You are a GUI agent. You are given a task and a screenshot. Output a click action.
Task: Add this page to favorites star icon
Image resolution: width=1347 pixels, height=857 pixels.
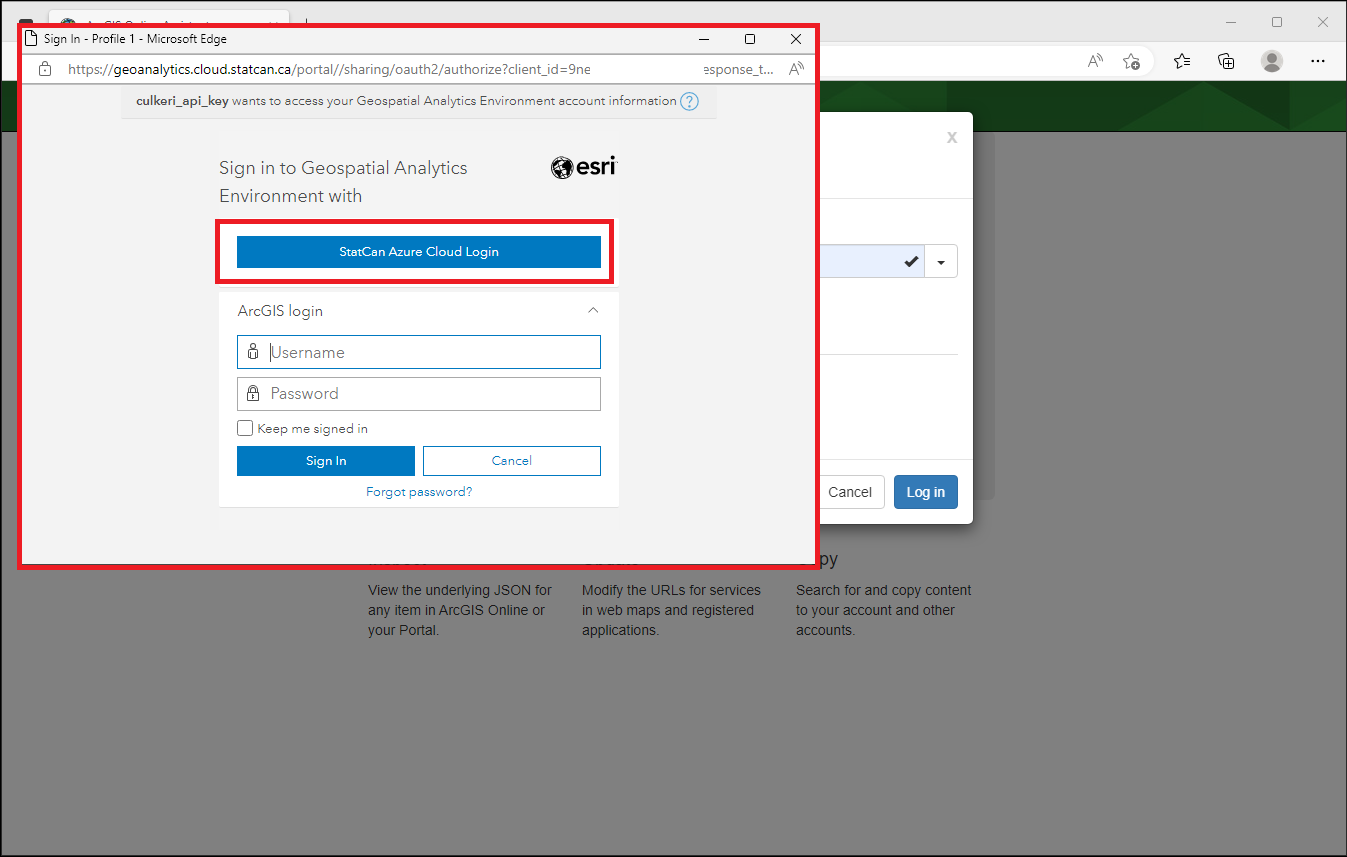(1131, 61)
